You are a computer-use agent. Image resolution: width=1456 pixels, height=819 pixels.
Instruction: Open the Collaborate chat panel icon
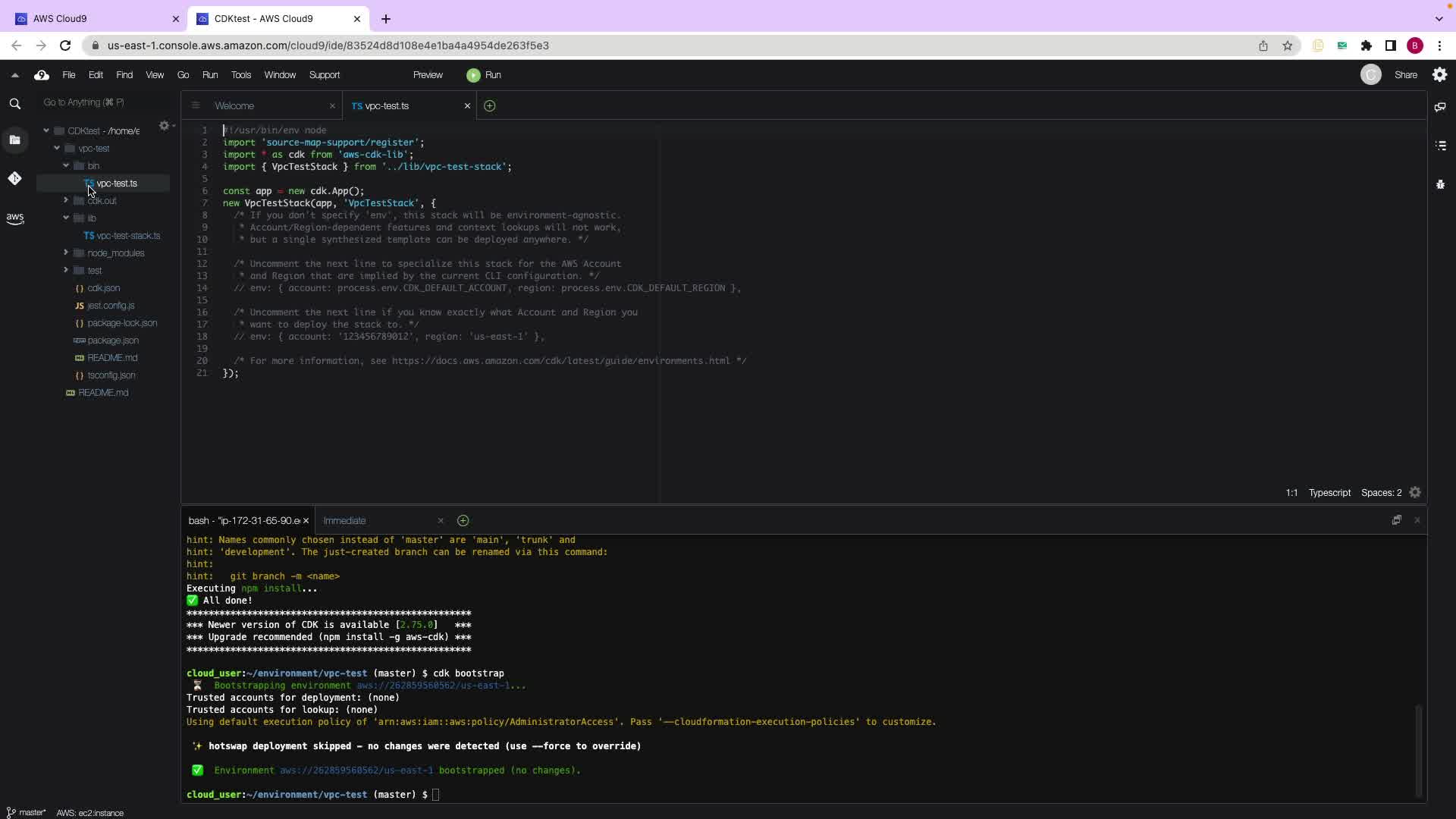[x=1440, y=107]
